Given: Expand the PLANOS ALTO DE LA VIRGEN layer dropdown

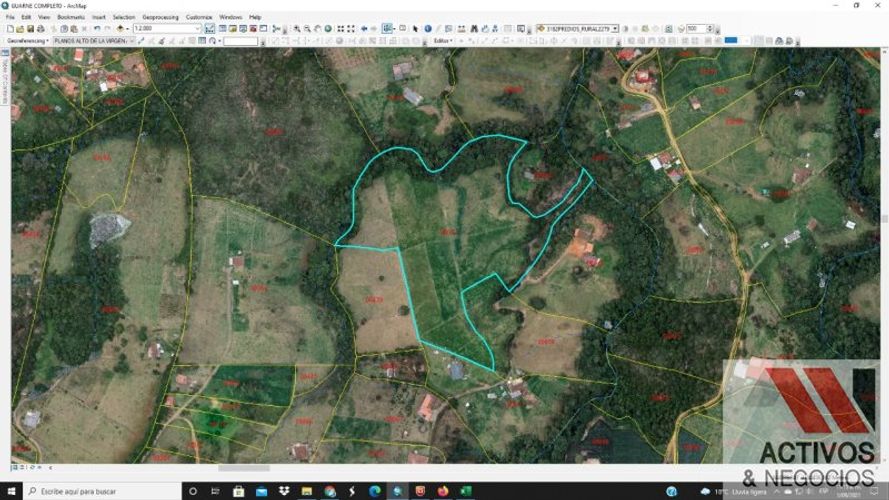Looking at the screenshot, I should point(132,41).
